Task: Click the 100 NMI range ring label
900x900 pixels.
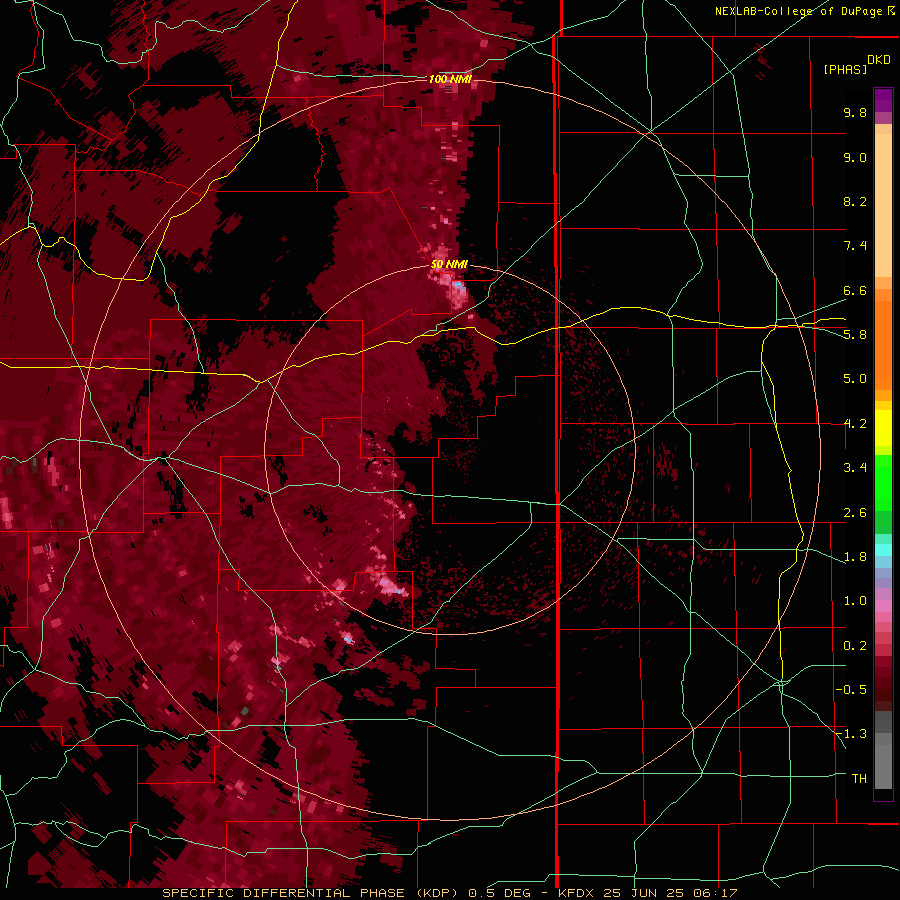Action: [x=450, y=79]
